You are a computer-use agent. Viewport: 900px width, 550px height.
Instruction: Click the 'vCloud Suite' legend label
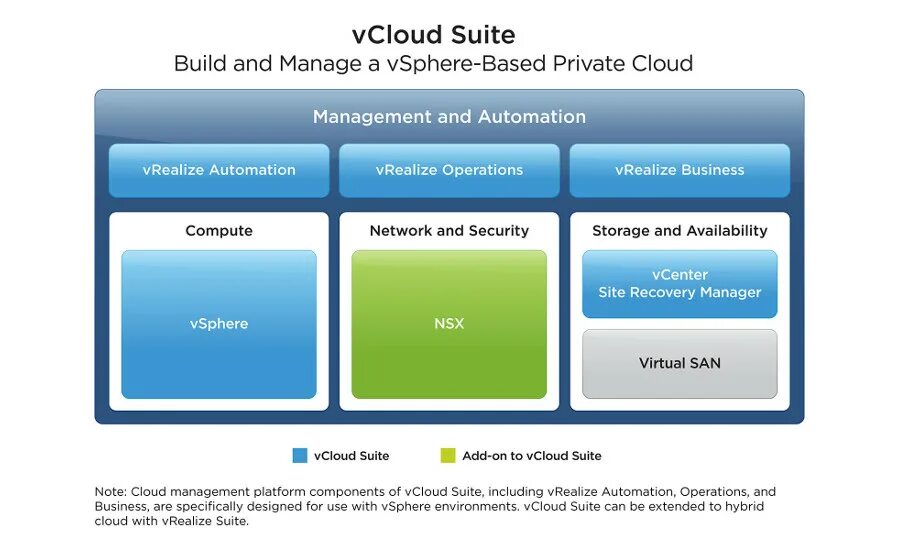click(x=351, y=456)
